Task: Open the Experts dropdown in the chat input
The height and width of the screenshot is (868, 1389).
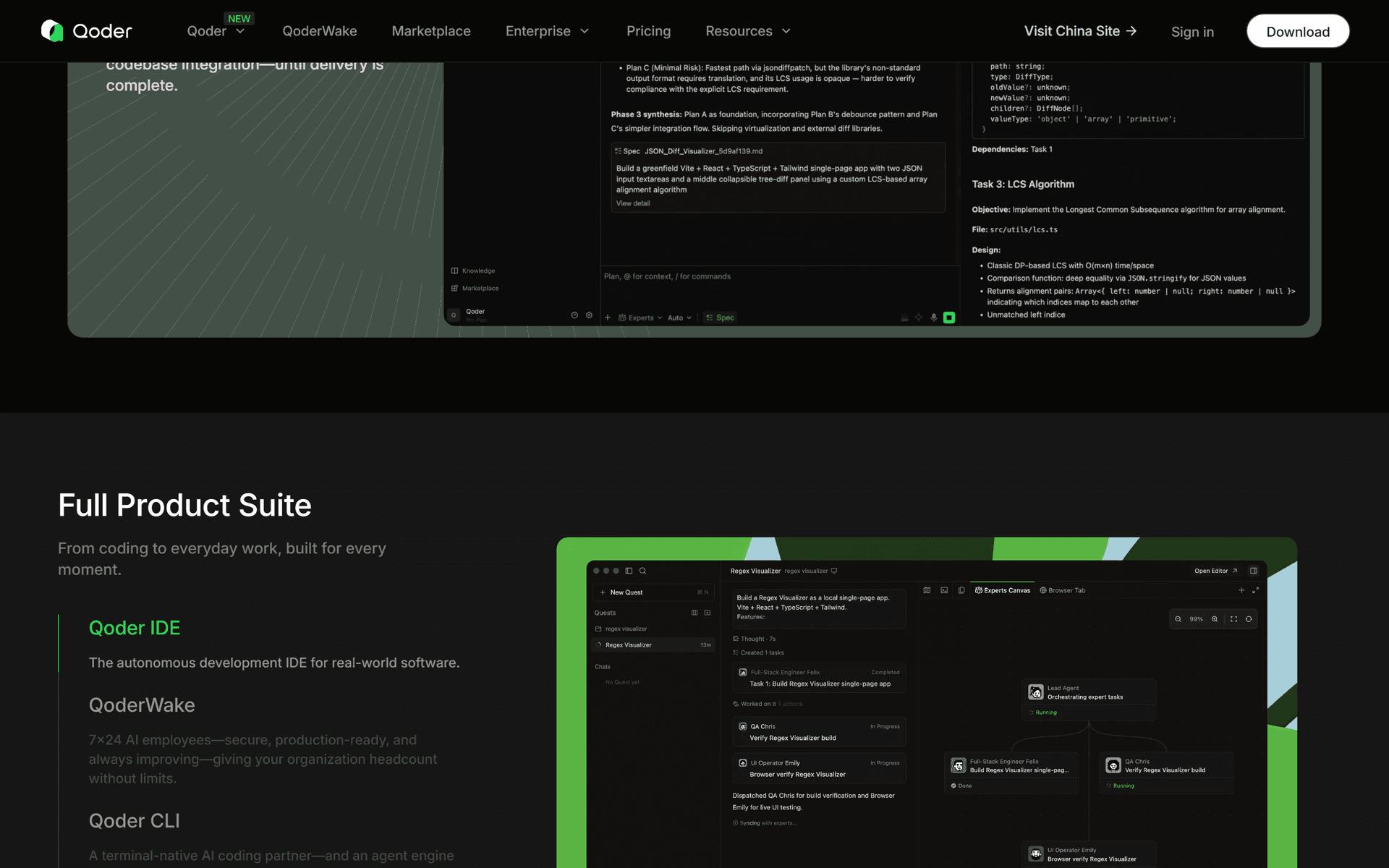Action: tap(641, 318)
